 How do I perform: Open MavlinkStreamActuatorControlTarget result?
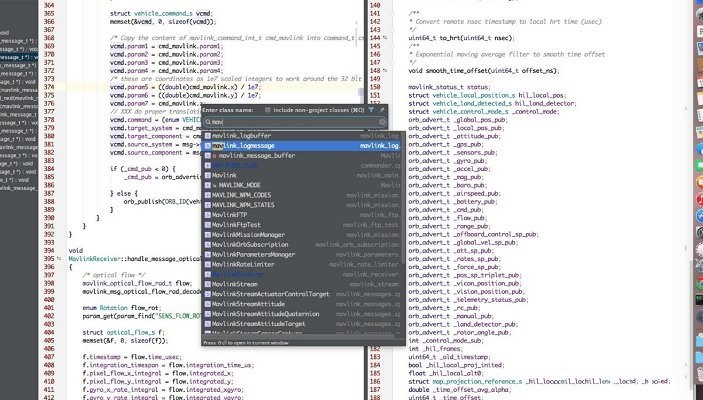pos(303,294)
